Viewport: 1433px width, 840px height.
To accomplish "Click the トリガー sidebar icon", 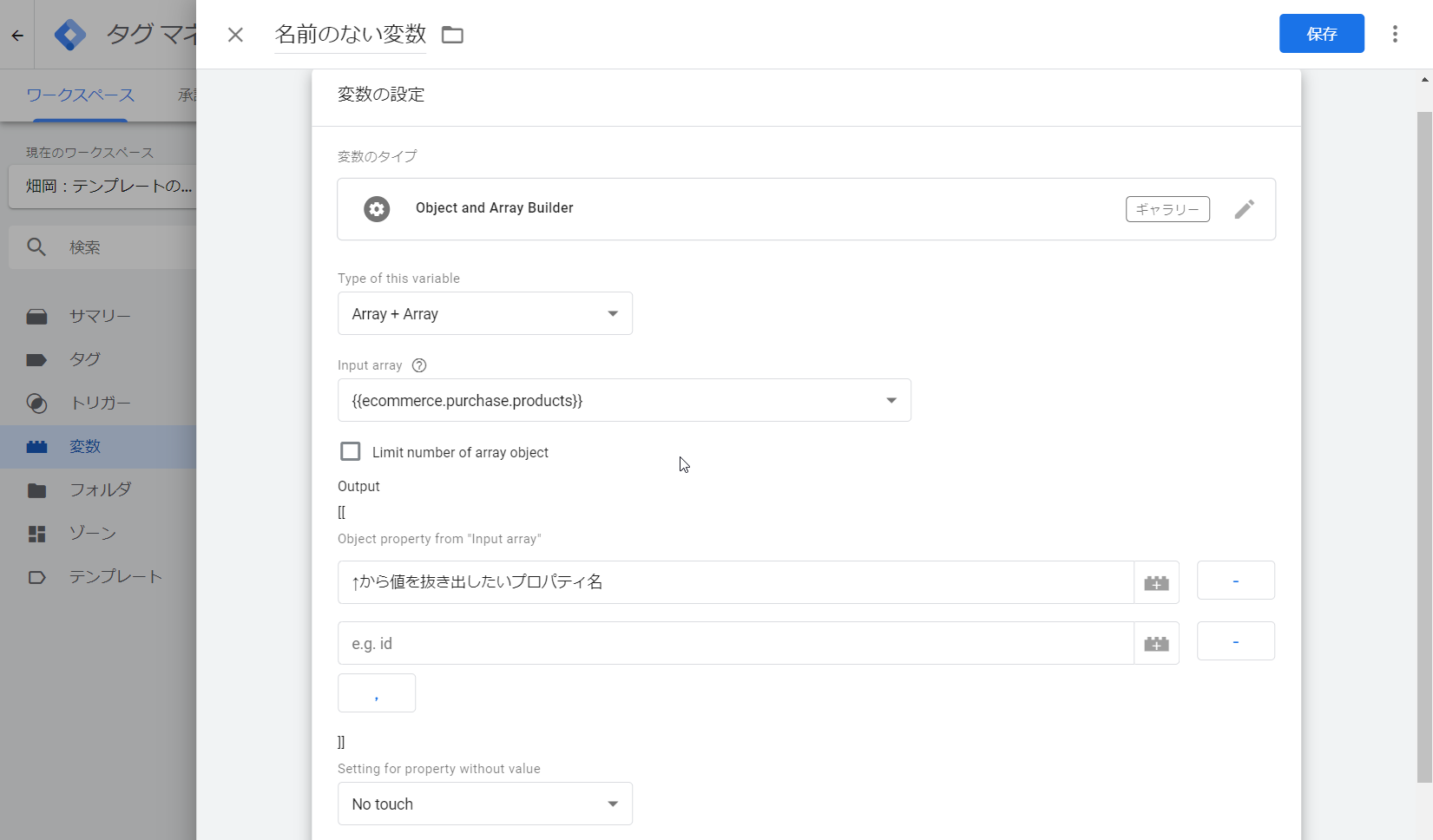I will (x=36, y=403).
